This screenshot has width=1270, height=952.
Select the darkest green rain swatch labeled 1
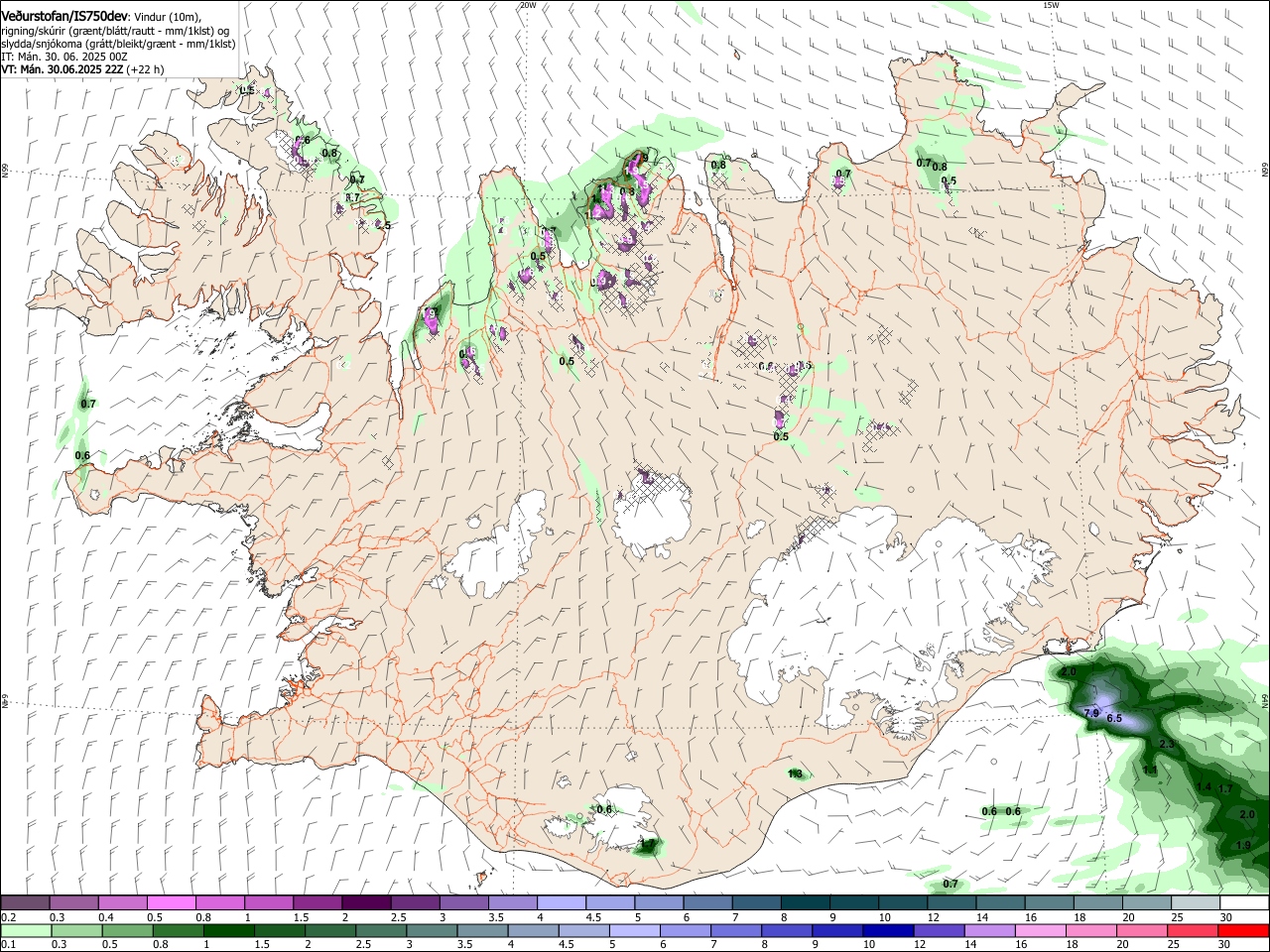(x=228, y=930)
